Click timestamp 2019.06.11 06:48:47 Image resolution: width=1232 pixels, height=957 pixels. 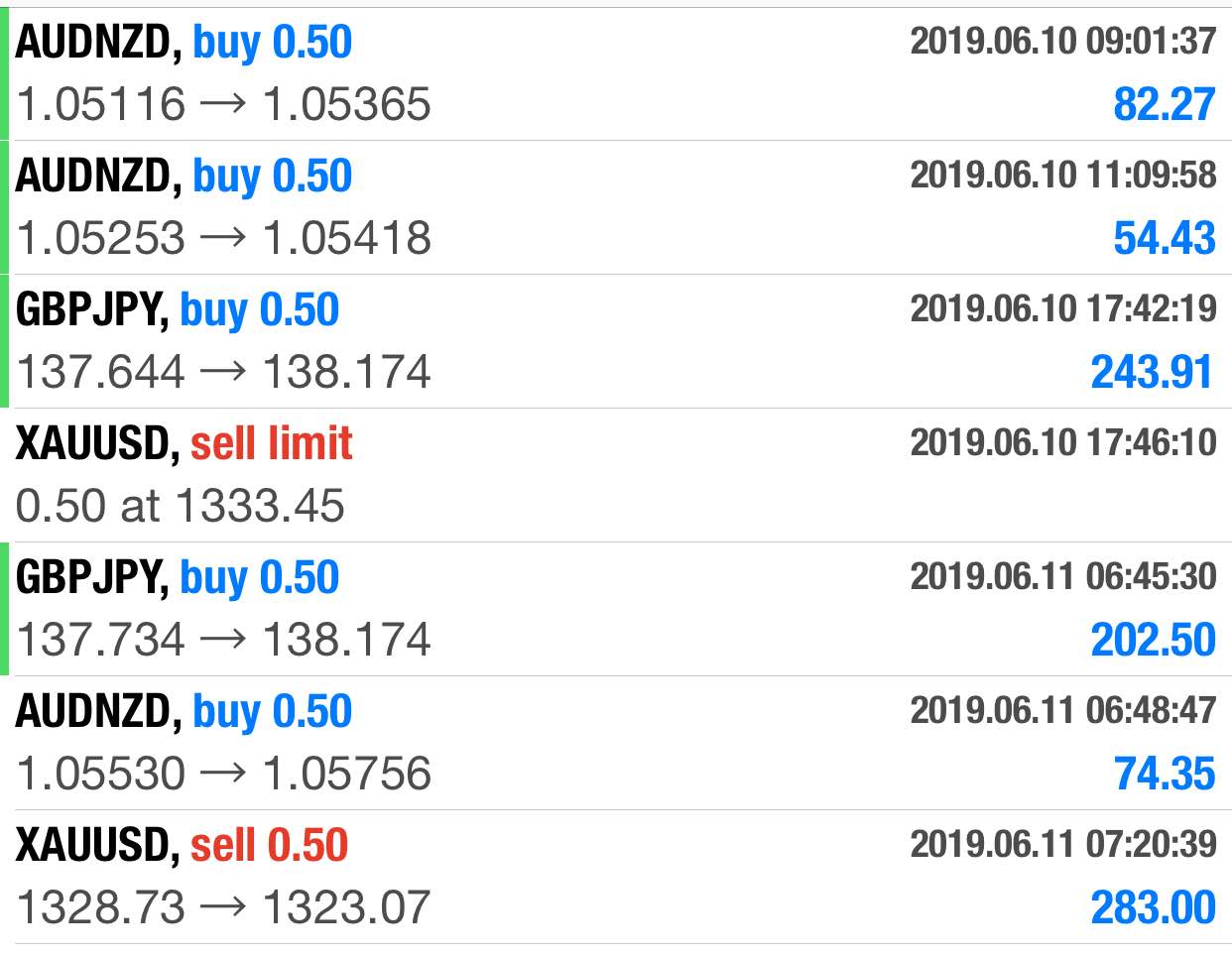(x=1063, y=710)
